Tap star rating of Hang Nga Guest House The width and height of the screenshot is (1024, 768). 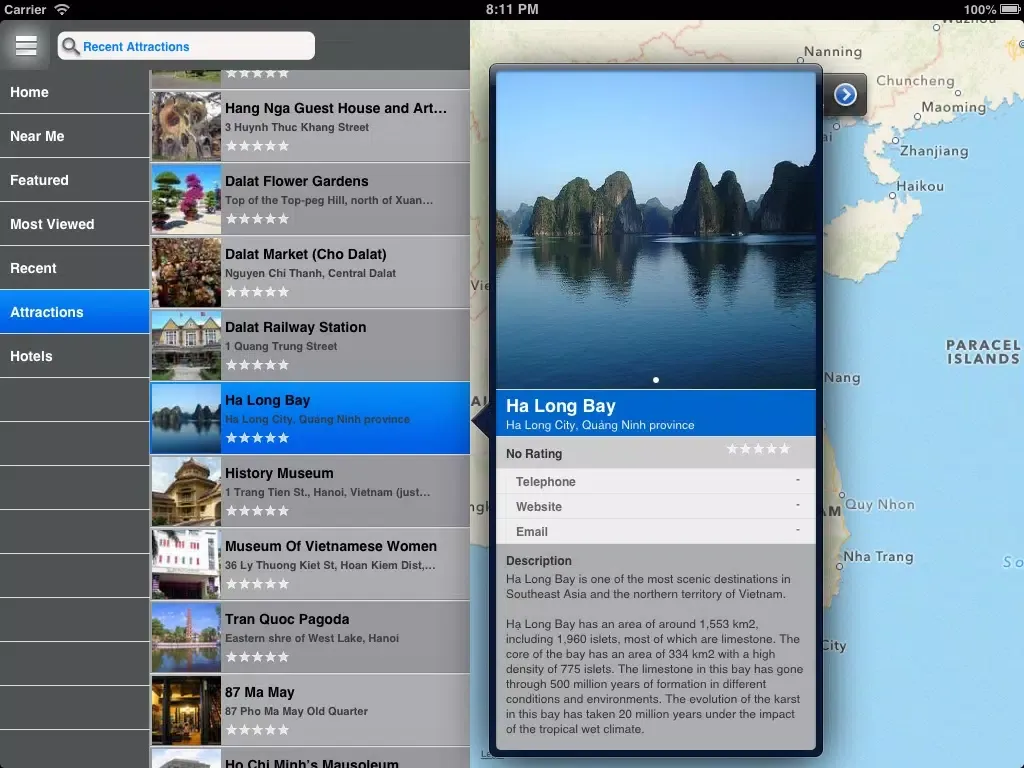[x=257, y=146]
